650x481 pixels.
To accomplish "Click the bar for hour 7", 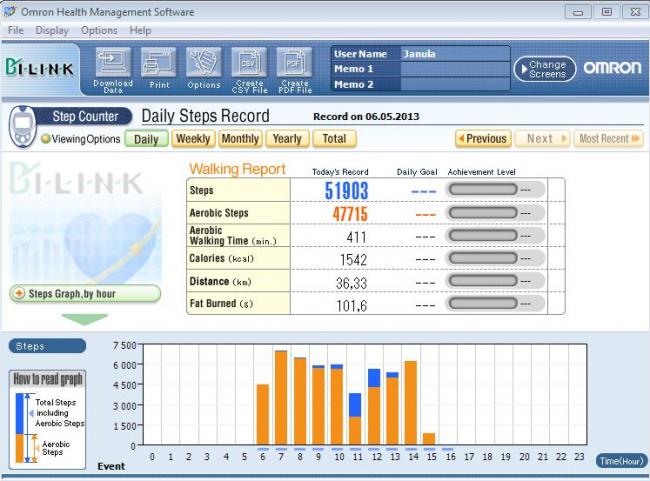I will coord(281,398).
